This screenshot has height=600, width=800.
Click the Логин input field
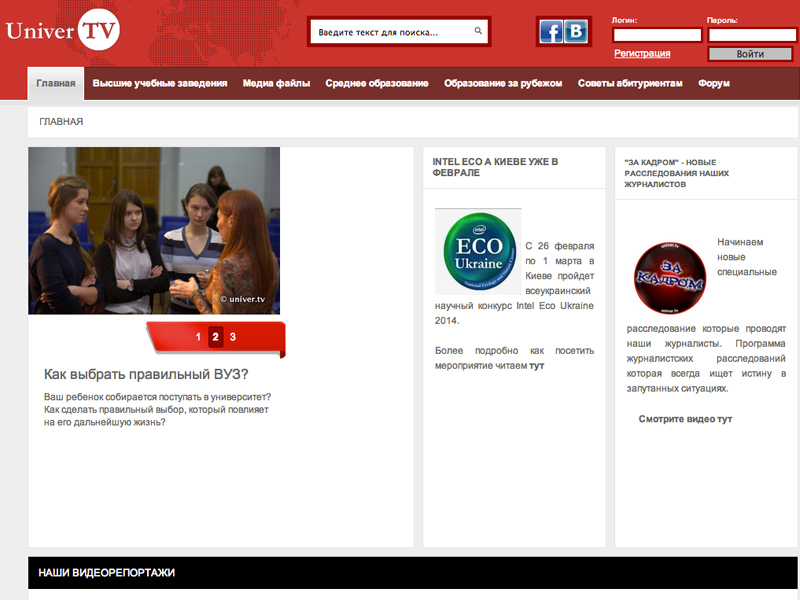tap(657, 35)
